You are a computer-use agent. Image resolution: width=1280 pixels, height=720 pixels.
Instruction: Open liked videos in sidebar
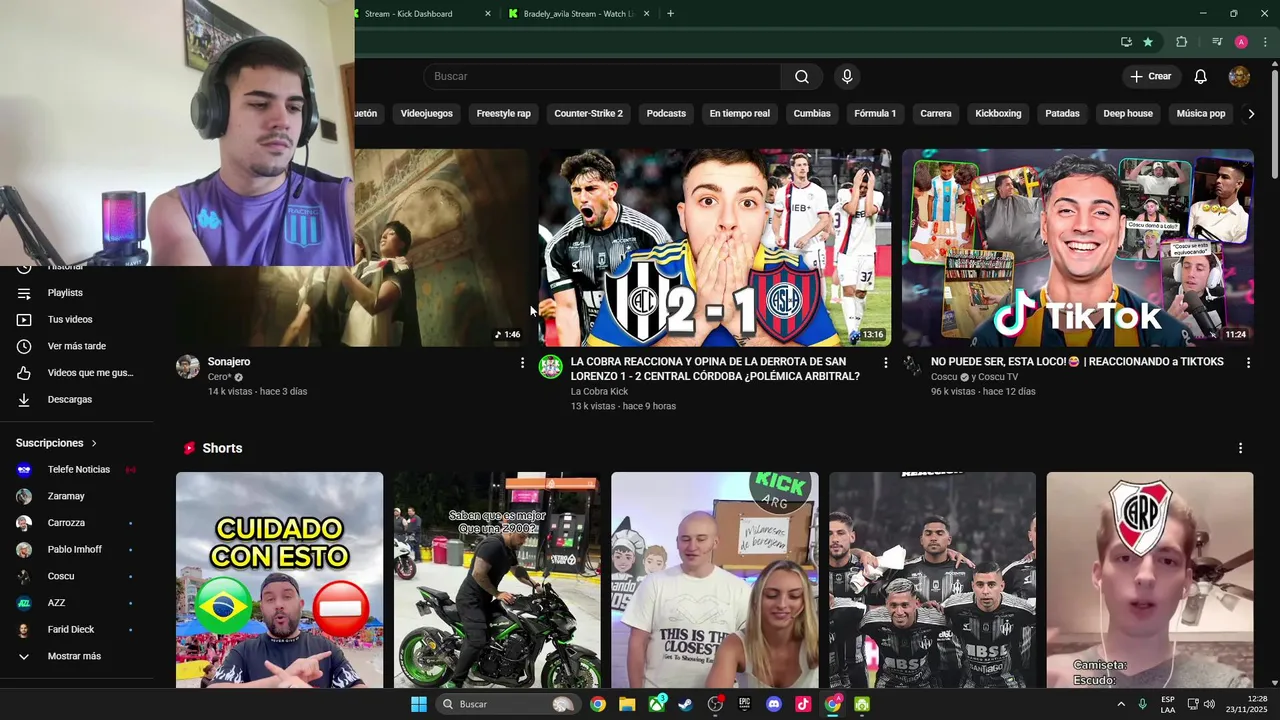(76, 373)
